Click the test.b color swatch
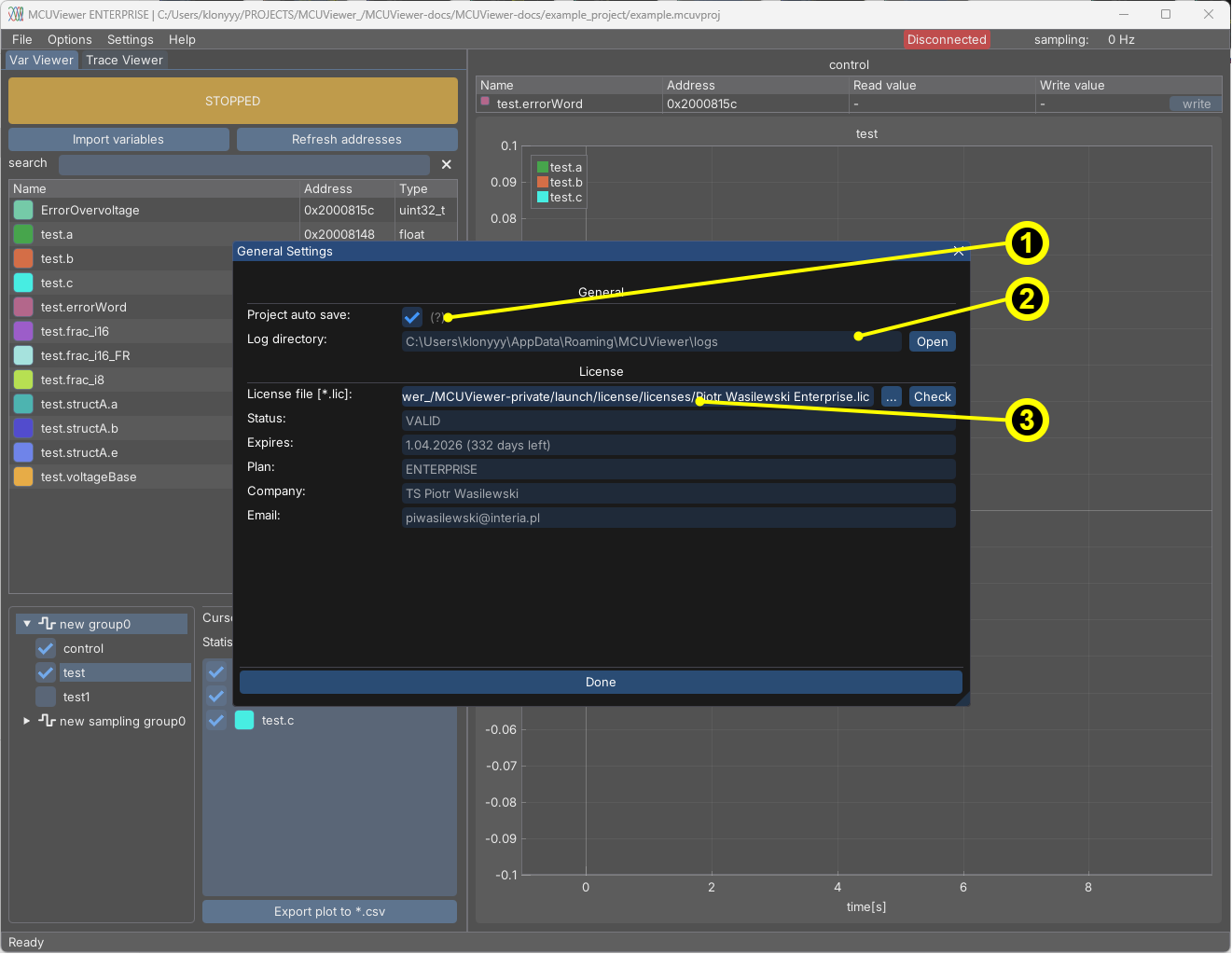 click(x=23, y=258)
